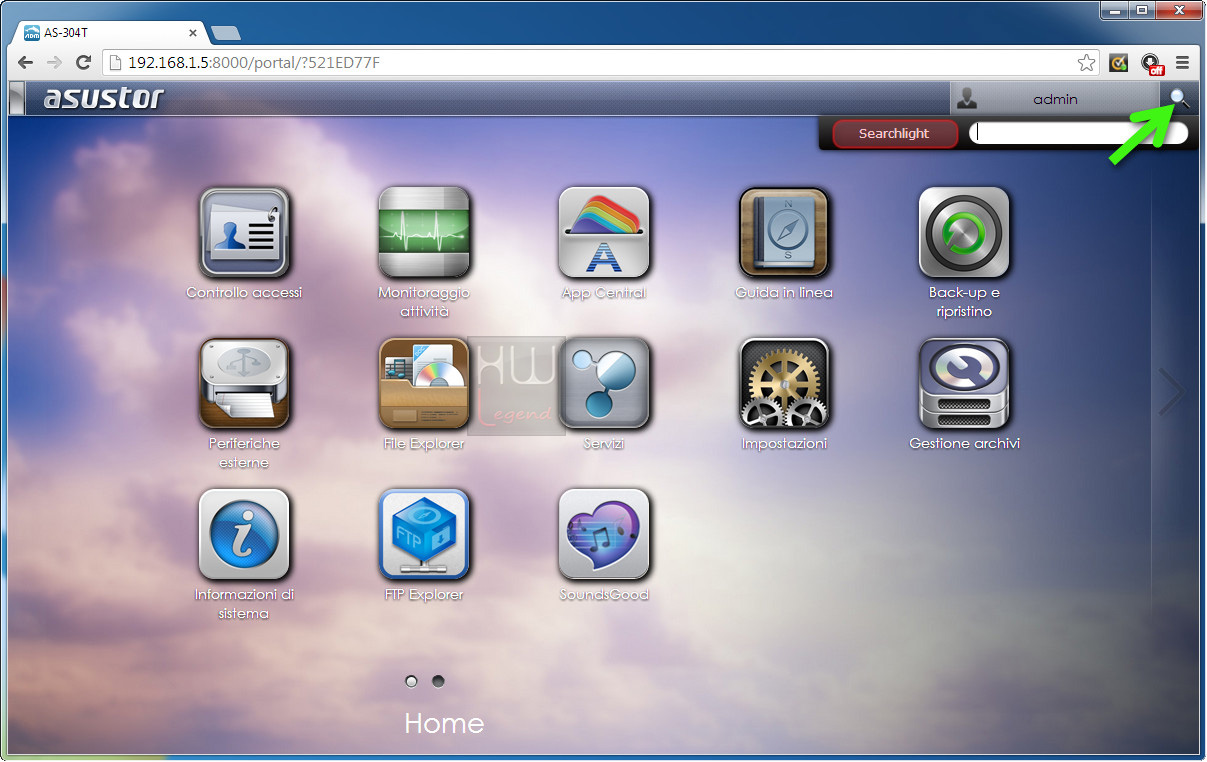This screenshot has height=762, width=1207.
Task: Select the AS-304T browser tab
Action: (110, 33)
